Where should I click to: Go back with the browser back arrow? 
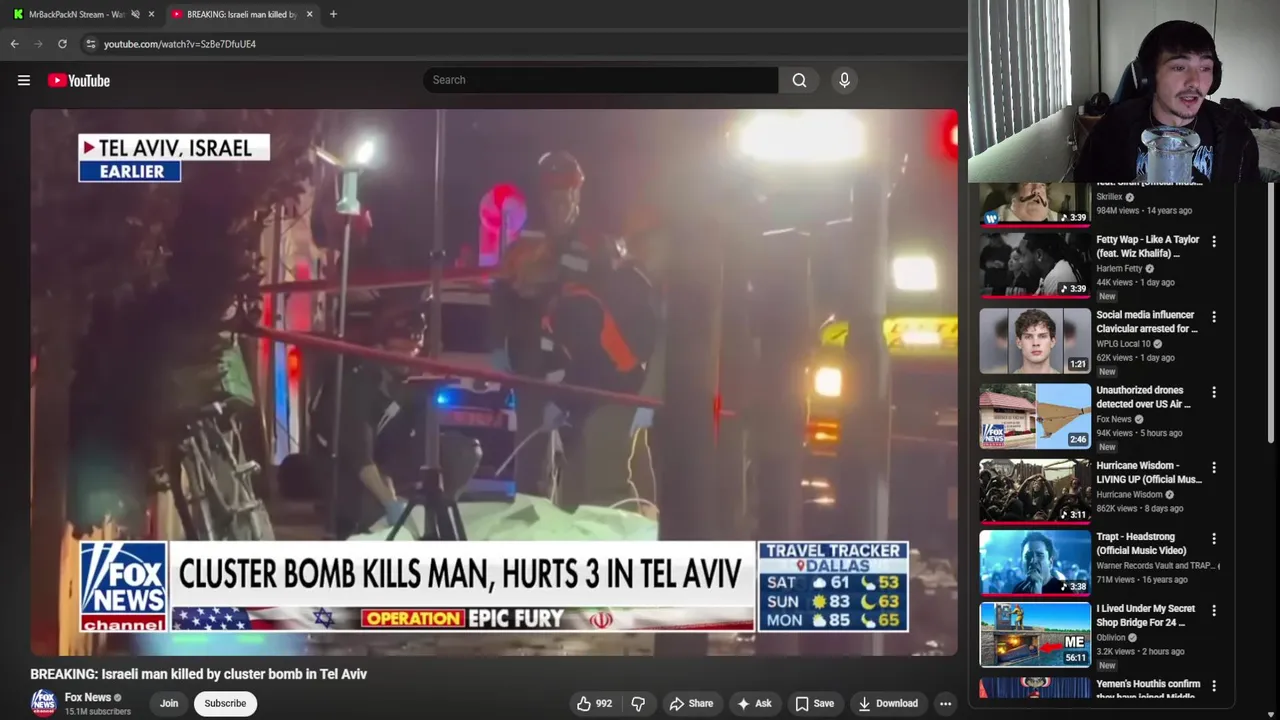coord(14,44)
